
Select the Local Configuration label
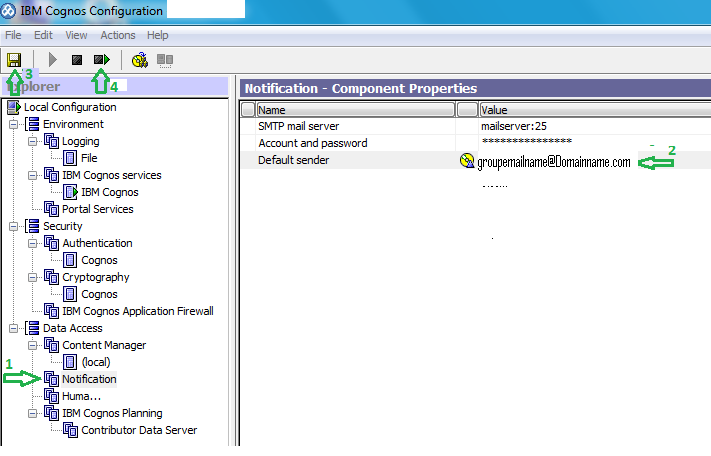tap(70, 107)
